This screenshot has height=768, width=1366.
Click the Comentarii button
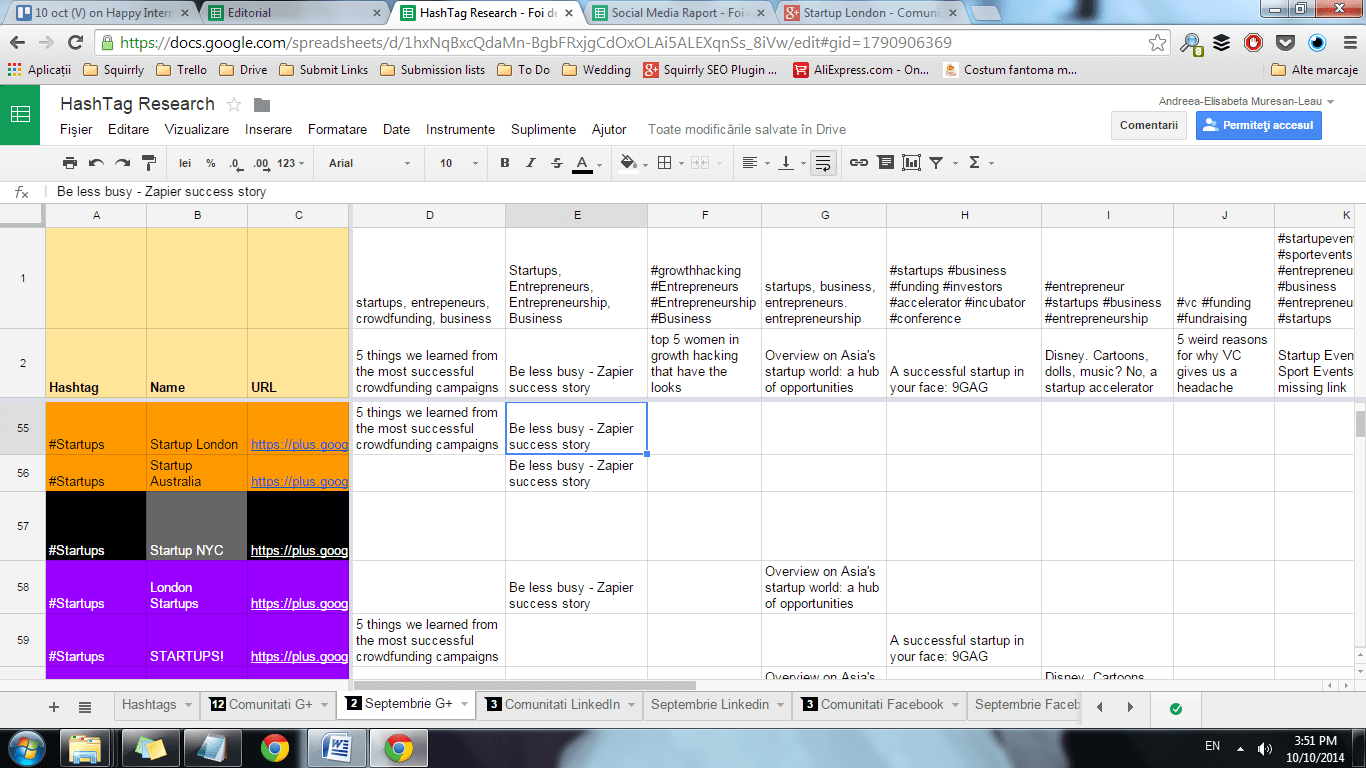click(x=1148, y=125)
